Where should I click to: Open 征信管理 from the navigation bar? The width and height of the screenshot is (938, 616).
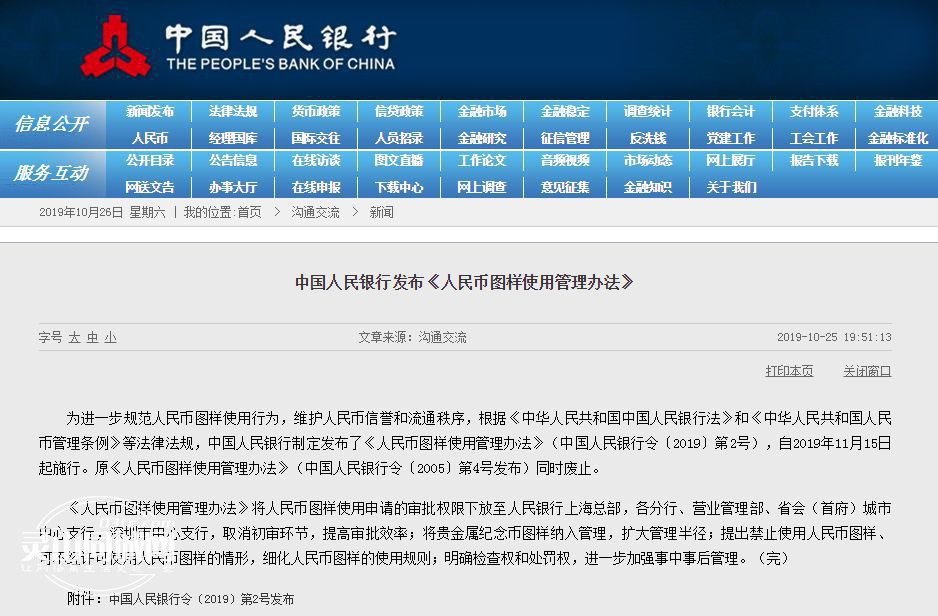pos(565,138)
